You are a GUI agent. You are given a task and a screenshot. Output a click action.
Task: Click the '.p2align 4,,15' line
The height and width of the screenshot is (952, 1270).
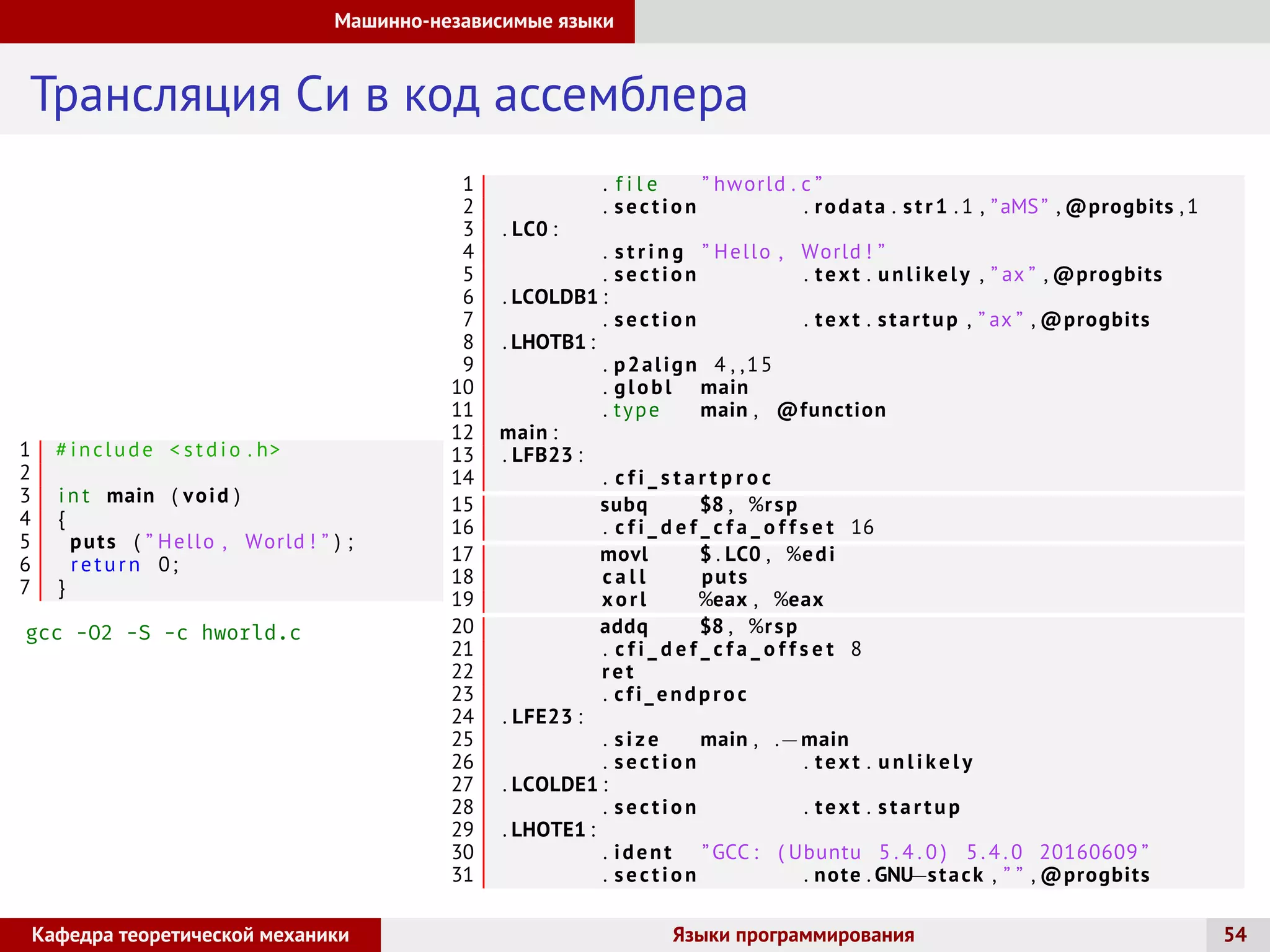pos(686,365)
